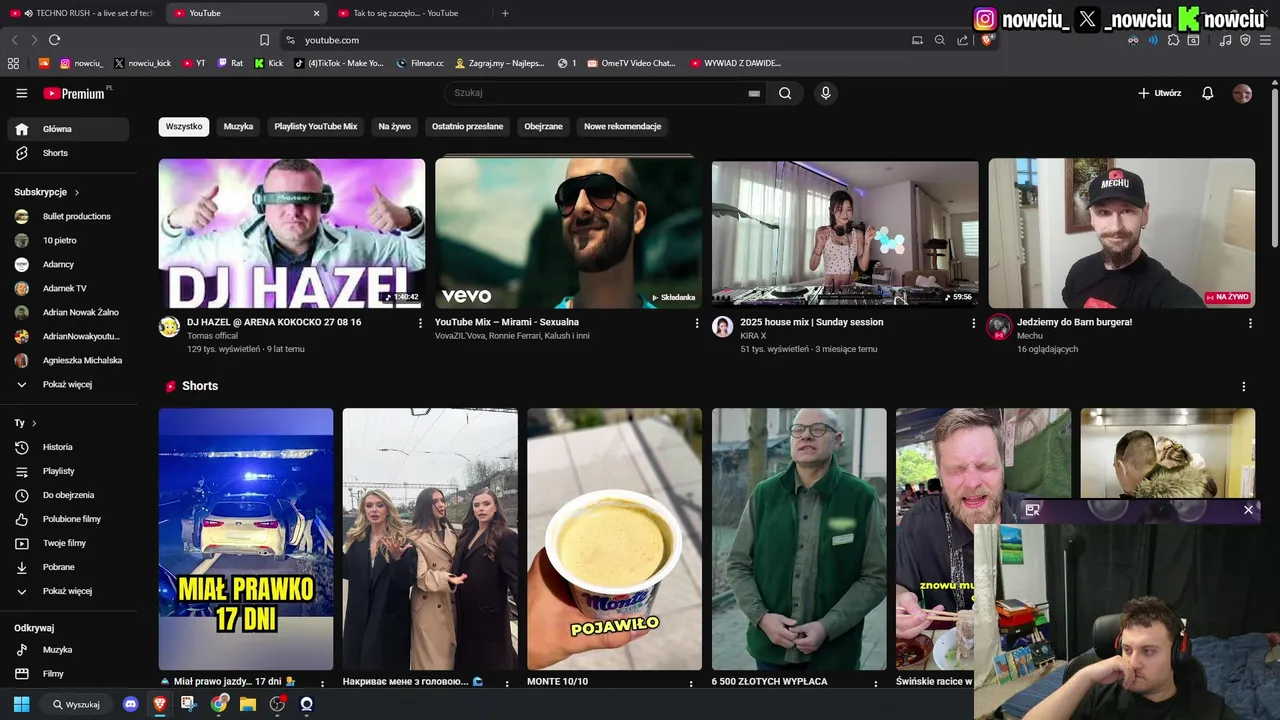1280x720 pixels.
Task: Open Brave Shields lion icon
Action: (986, 40)
